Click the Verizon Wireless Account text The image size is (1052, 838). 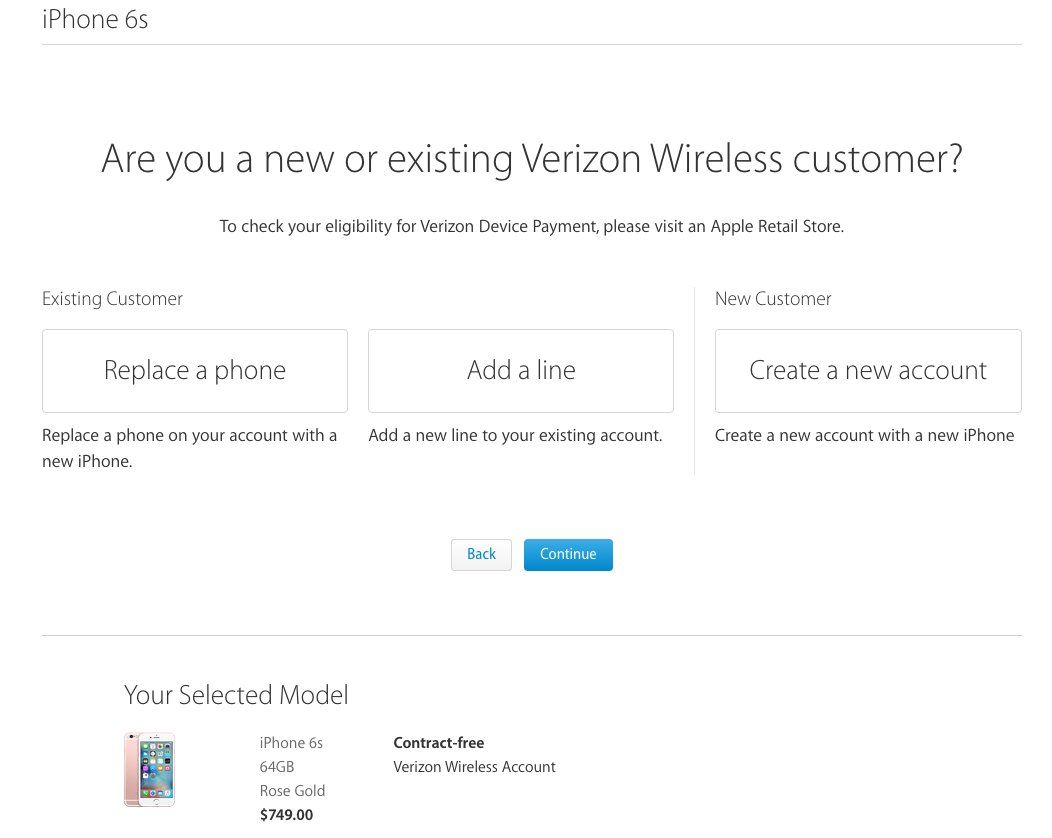pos(474,767)
